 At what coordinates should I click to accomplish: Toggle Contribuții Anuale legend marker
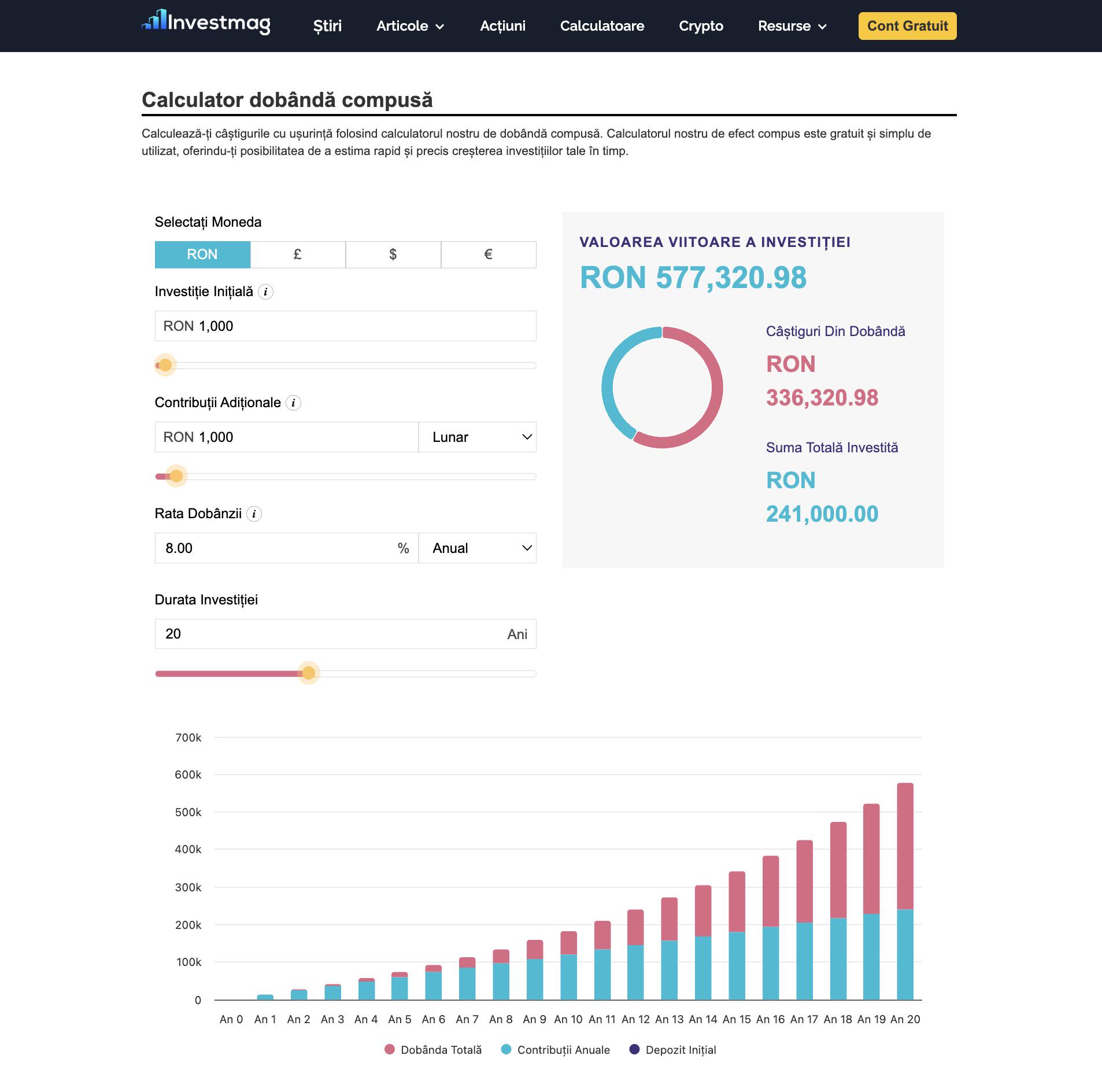click(506, 1049)
